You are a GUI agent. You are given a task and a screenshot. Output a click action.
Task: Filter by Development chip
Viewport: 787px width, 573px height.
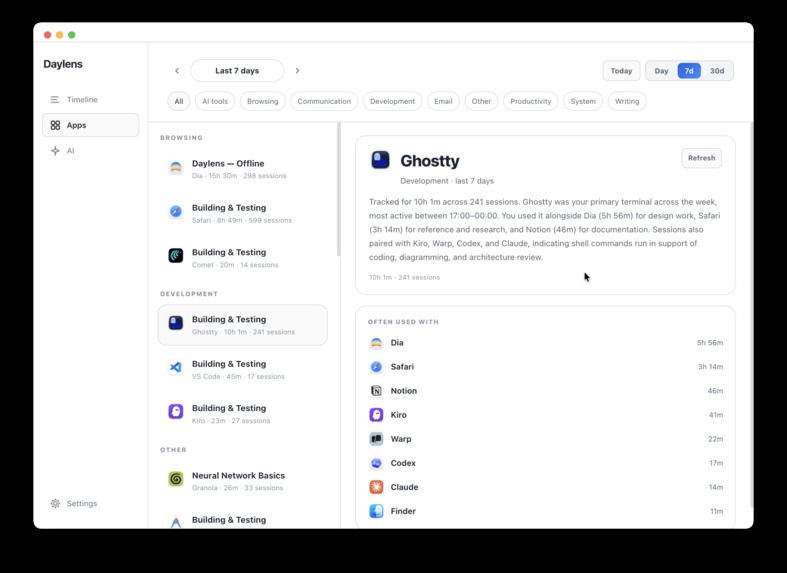coord(392,101)
